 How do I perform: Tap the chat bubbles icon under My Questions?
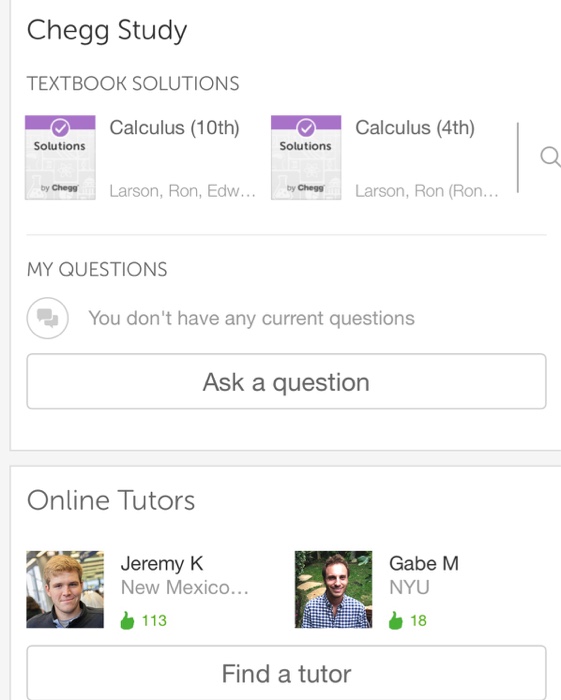pyautogui.click(x=48, y=318)
